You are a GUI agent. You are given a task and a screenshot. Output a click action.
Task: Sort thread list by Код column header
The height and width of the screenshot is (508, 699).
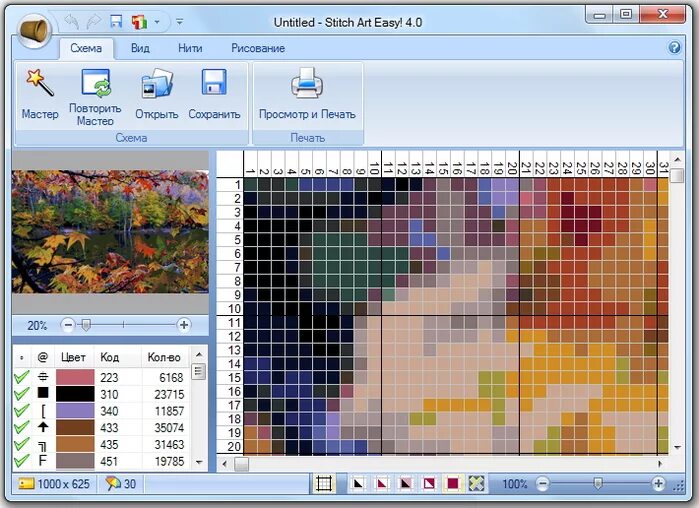tap(110, 357)
